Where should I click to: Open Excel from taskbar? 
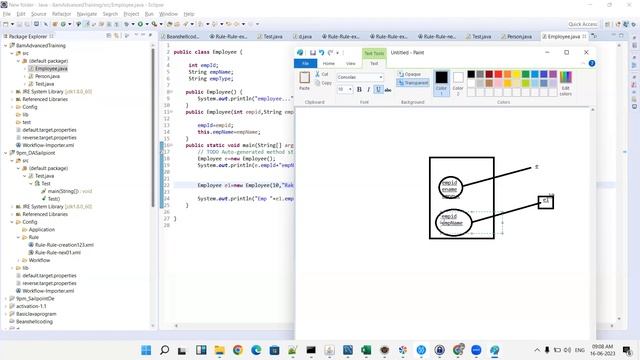(366, 350)
